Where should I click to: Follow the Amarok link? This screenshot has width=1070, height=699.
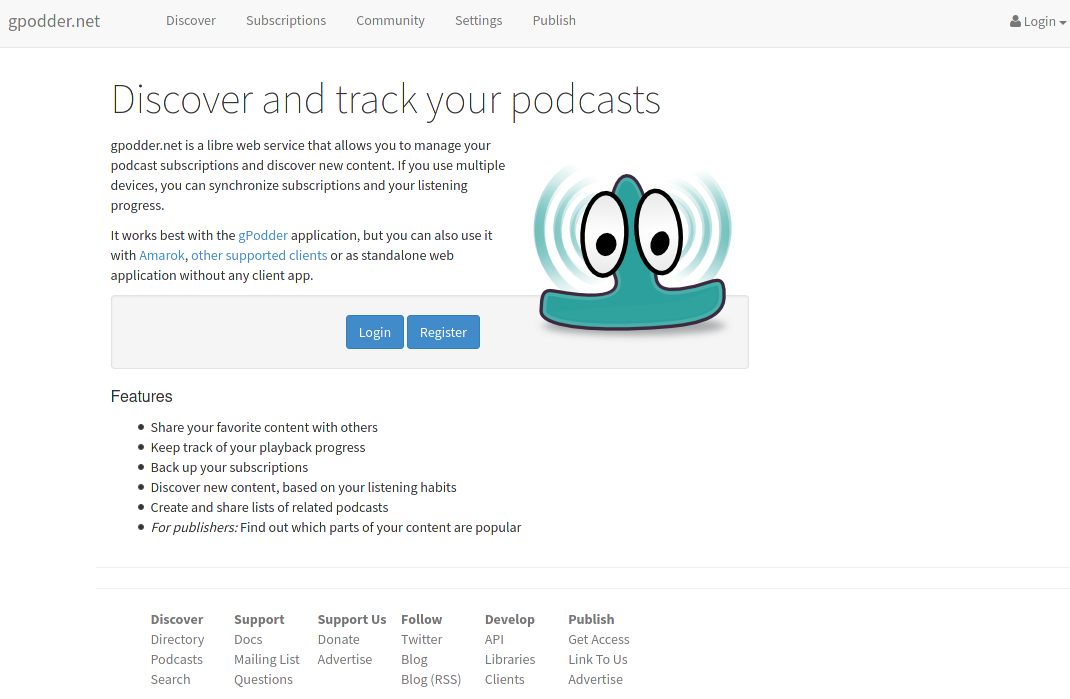point(162,255)
